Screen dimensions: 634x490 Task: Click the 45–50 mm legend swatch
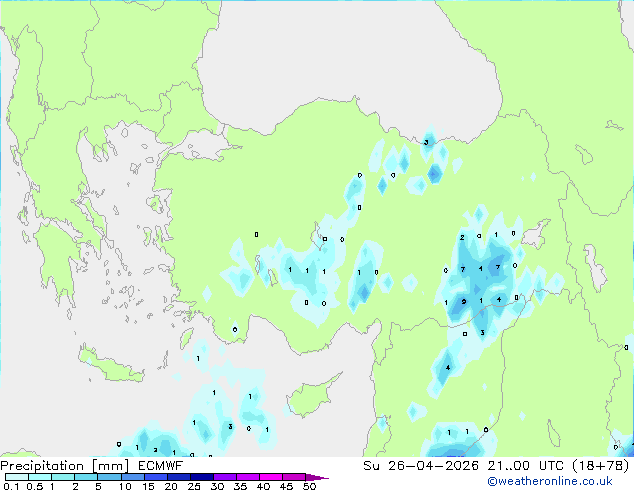pyautogui.click(x=294, y=477)
